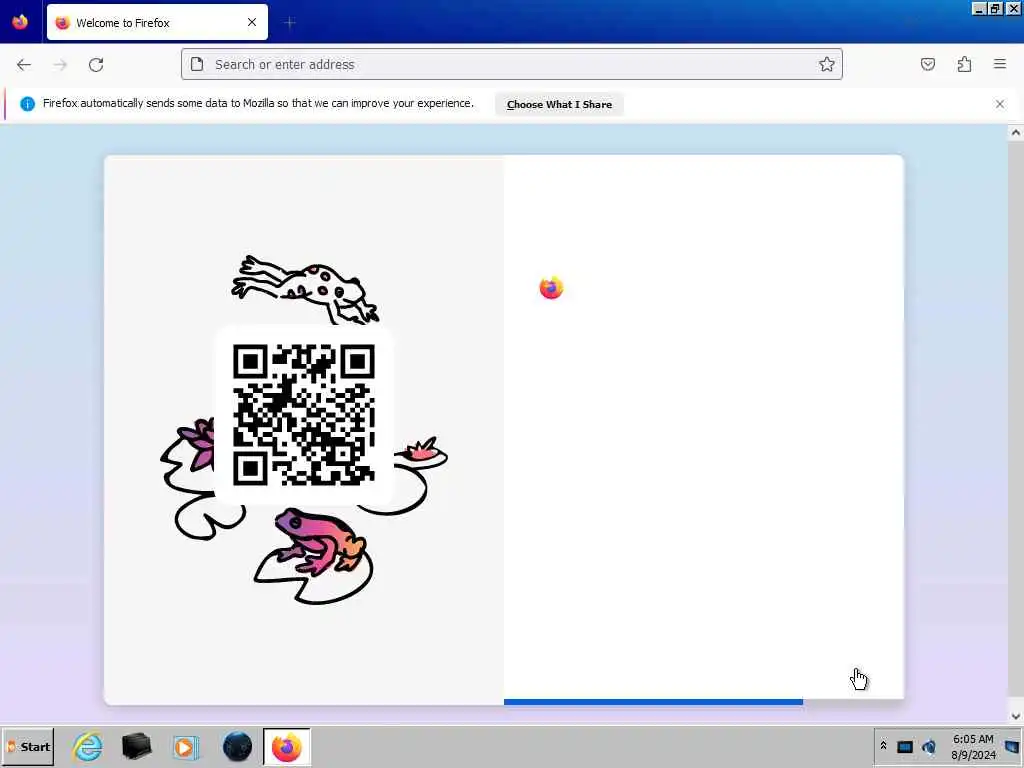
Task: Show hidden system tray icons
Action: click(x=883, y=746)
